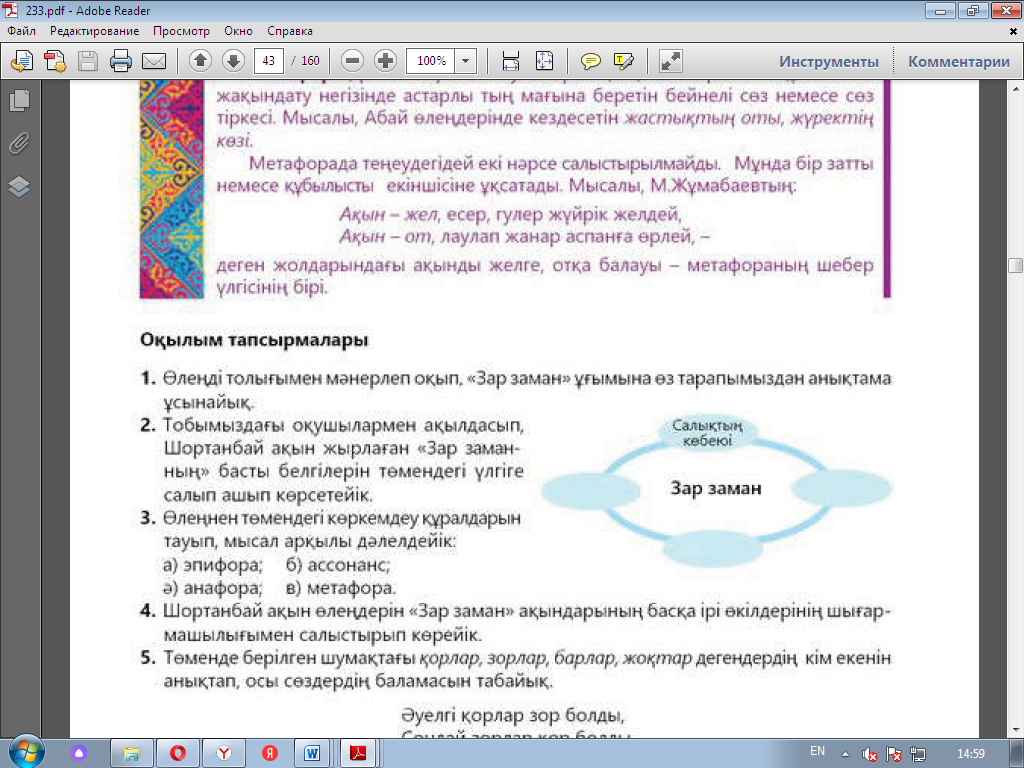Open Windows Explorer from taskbar
The width and height of the screenshot is (1024, 768).
[132, 754]
